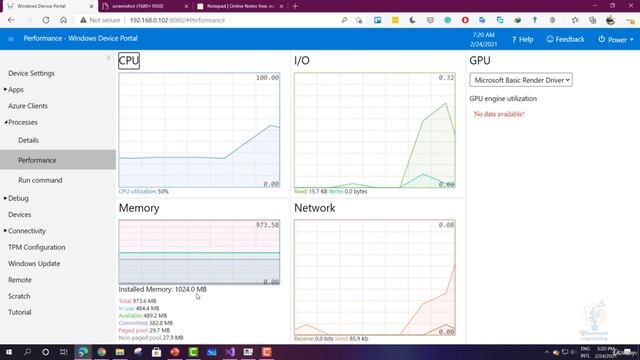This screenshot has width=640, height=360.
Task: Open File Explorer from taskbar
Action: (x=120, y=352)
